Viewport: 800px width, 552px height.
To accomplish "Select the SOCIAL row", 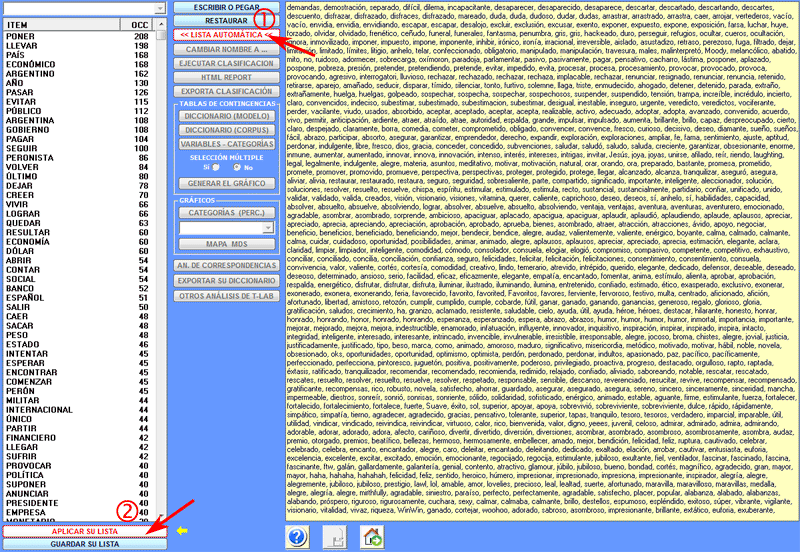I will tap(79, 279).
